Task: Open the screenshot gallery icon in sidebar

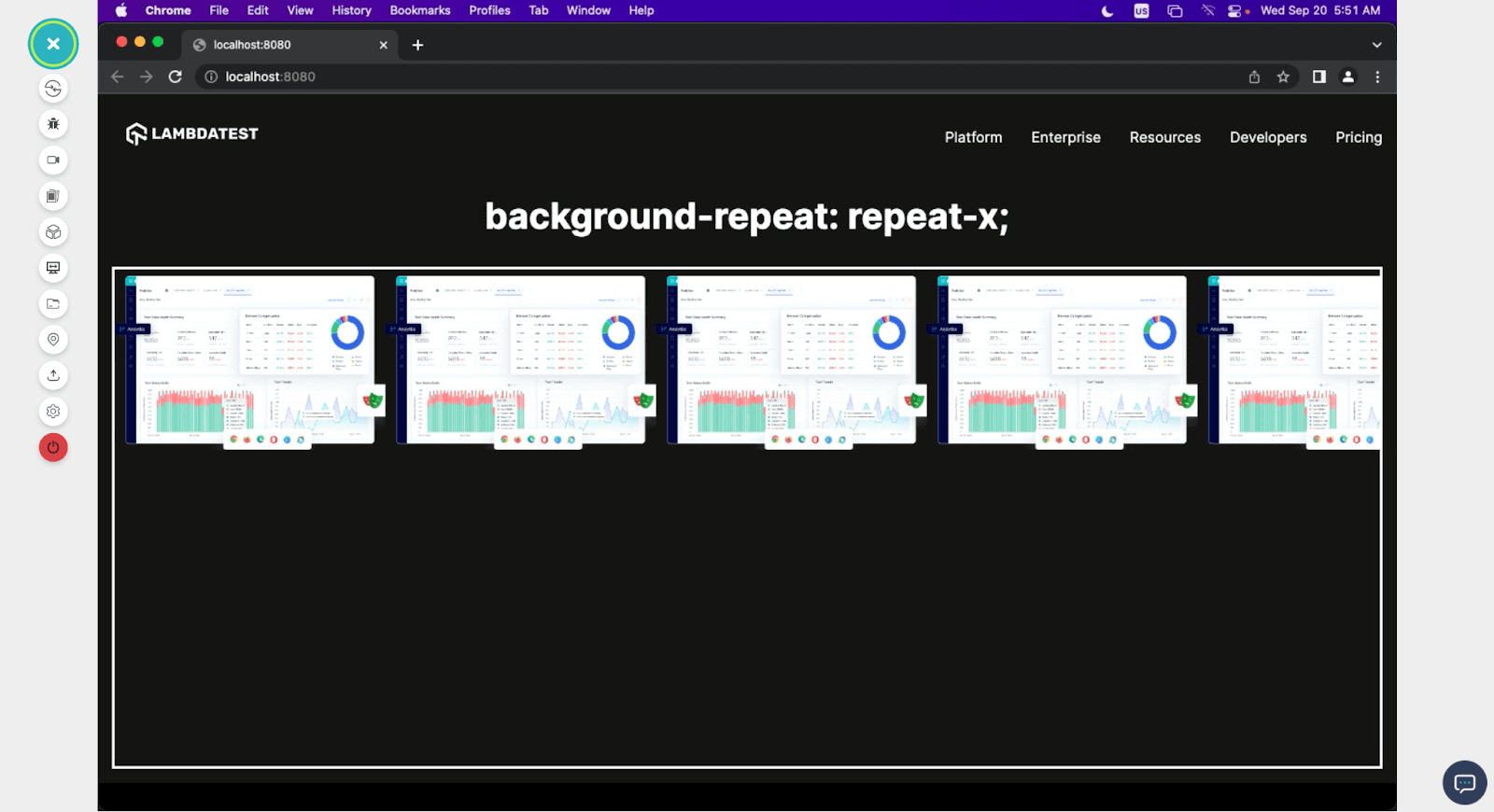Action: (53, 196)
